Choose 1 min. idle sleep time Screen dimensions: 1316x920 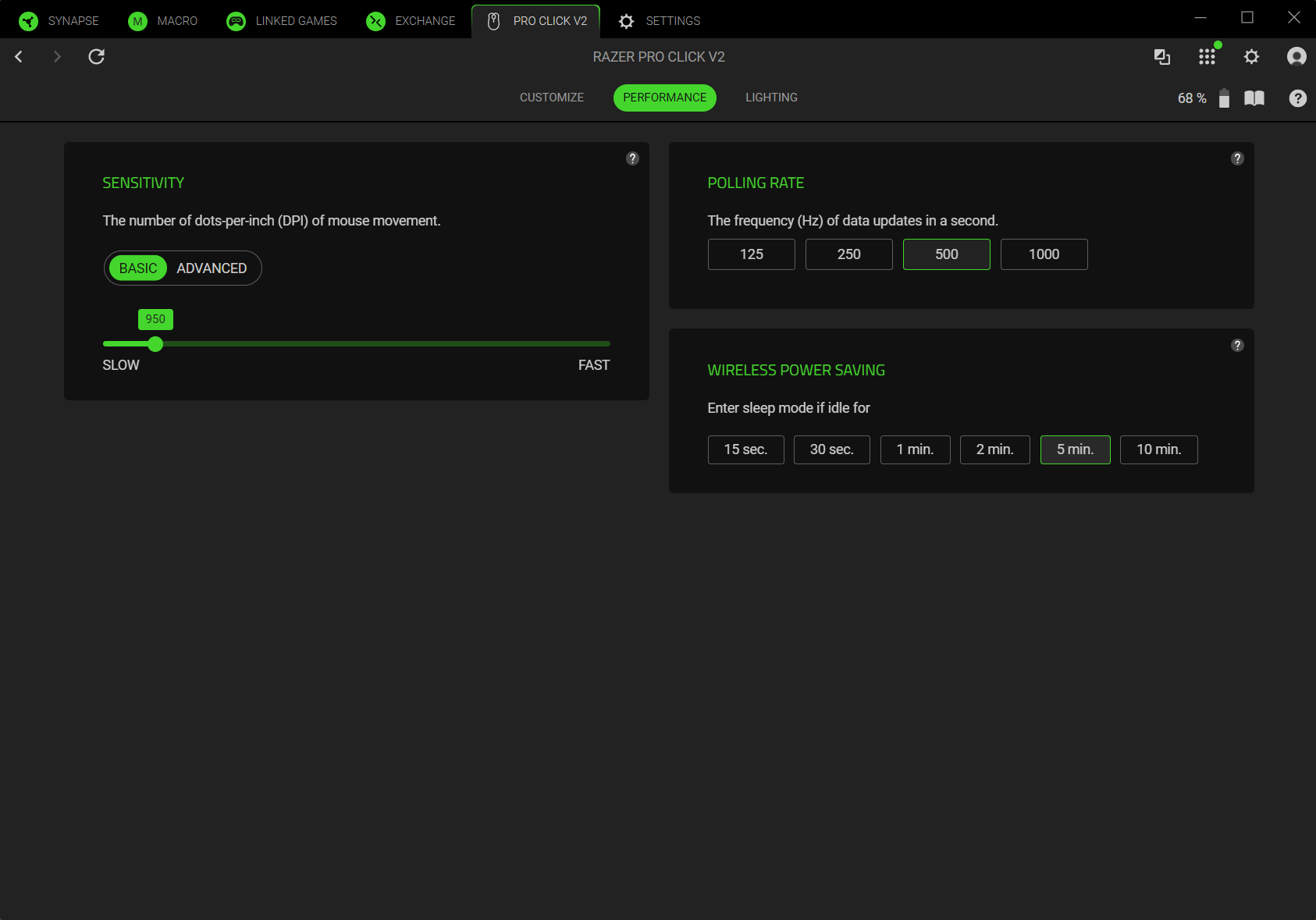click(916, 449)
